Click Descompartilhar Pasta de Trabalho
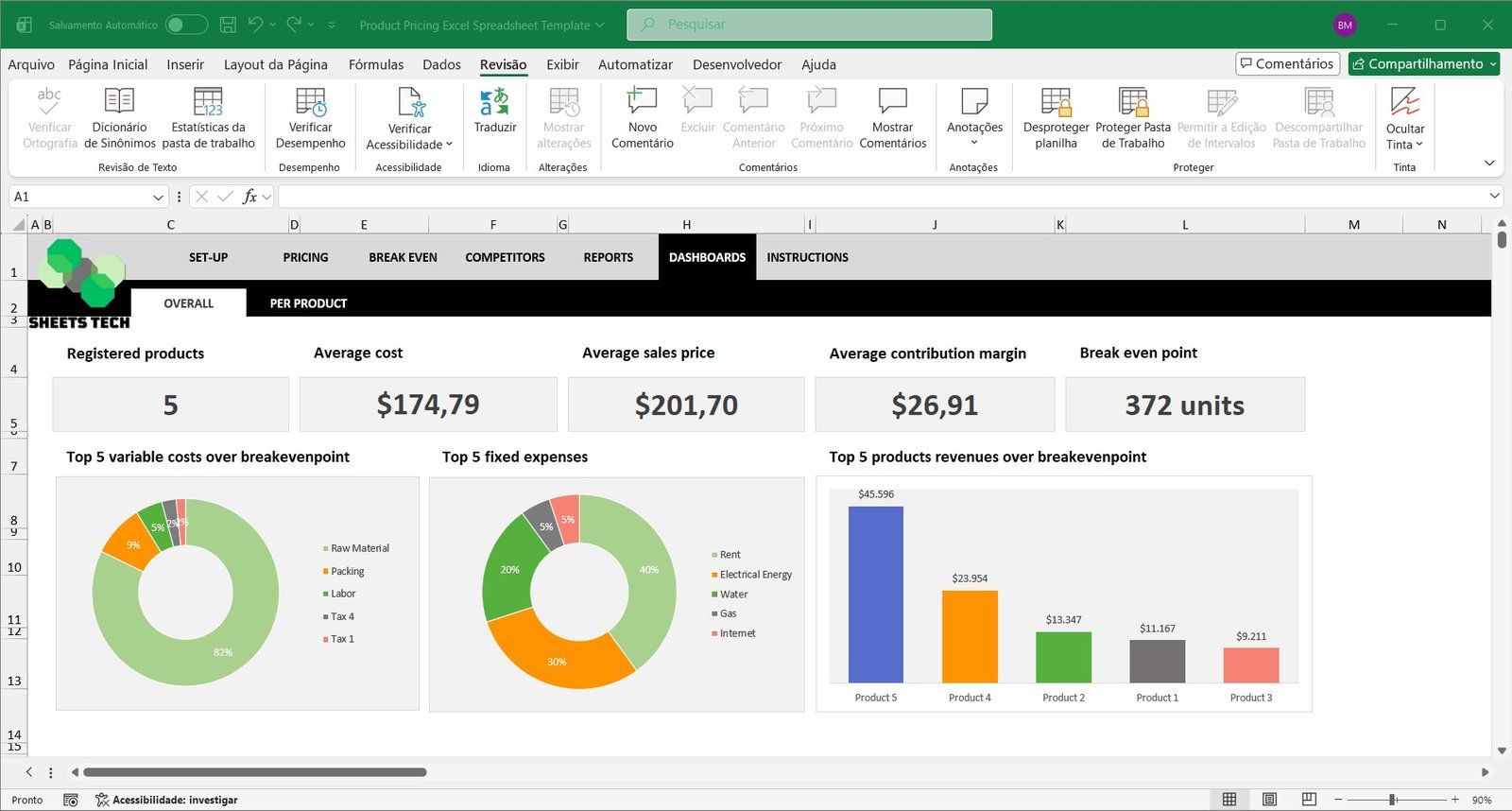1512x811 pixels. 1318,117
